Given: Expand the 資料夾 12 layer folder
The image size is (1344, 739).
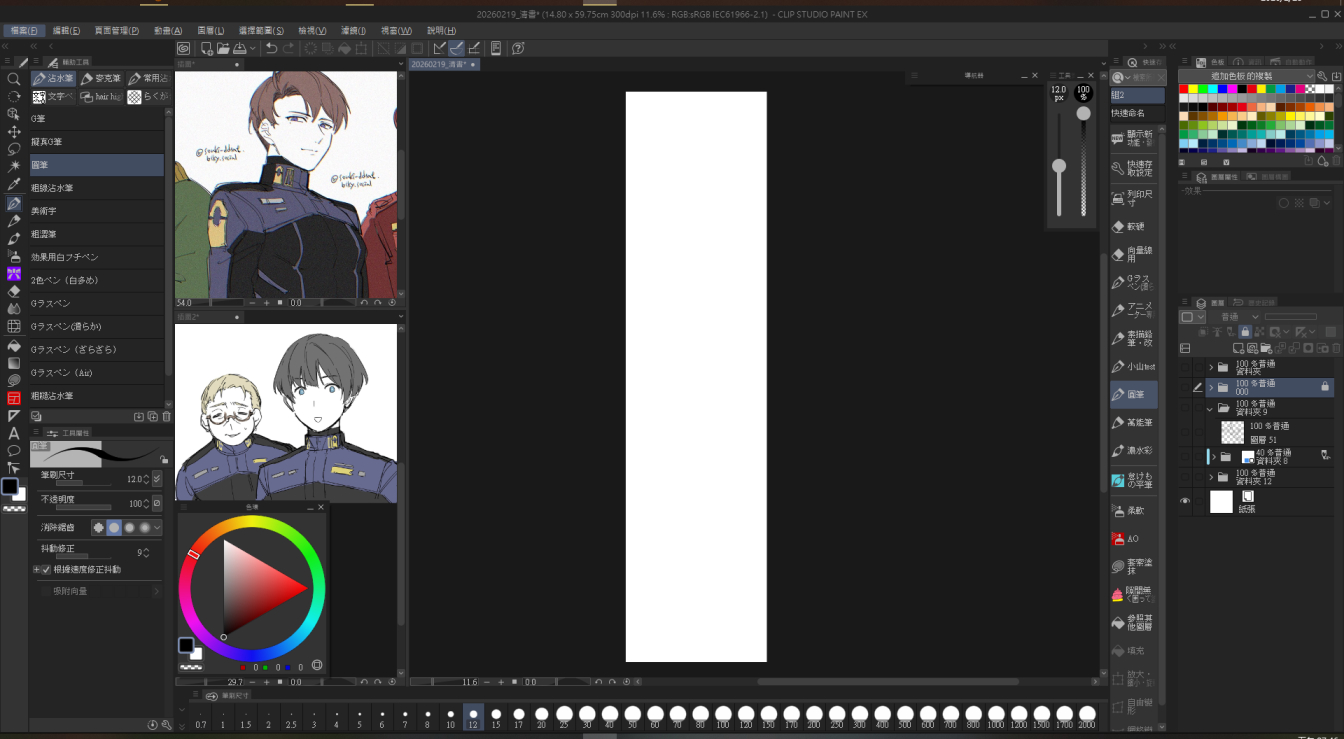Looking at the screenshot, I should [1211, 478].
